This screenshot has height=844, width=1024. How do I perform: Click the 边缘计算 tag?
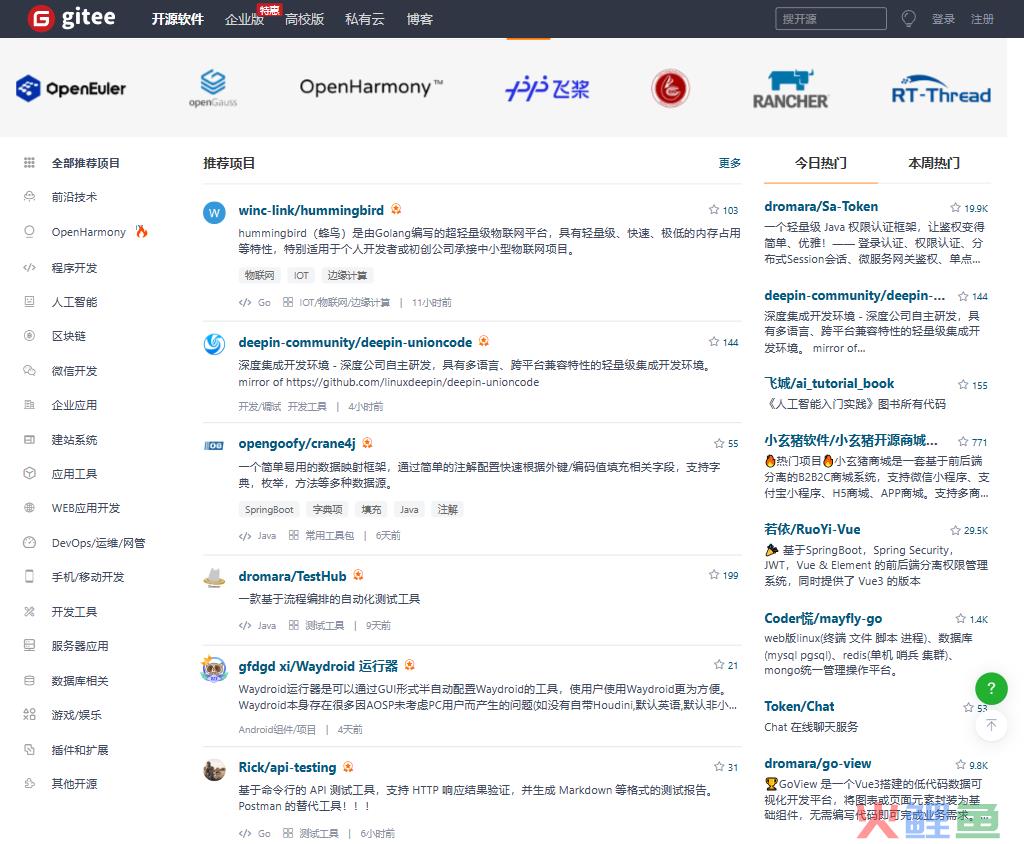click(347, 275)
